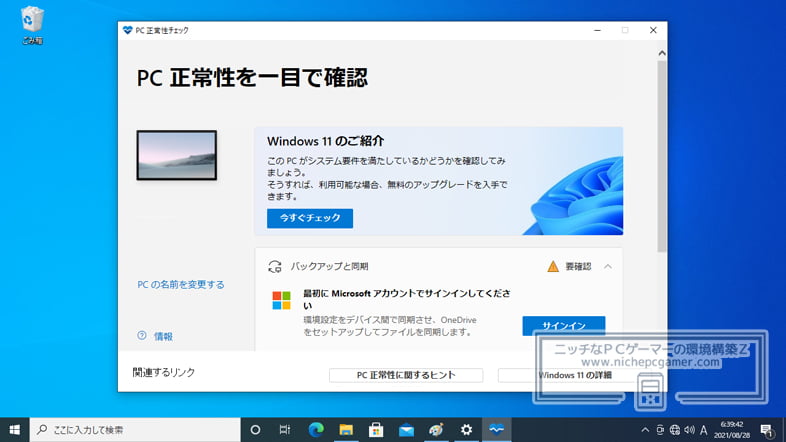The image size is (786, 442).
Task: Show hidden tray icons chevron
Action: (x=645, y=429)
